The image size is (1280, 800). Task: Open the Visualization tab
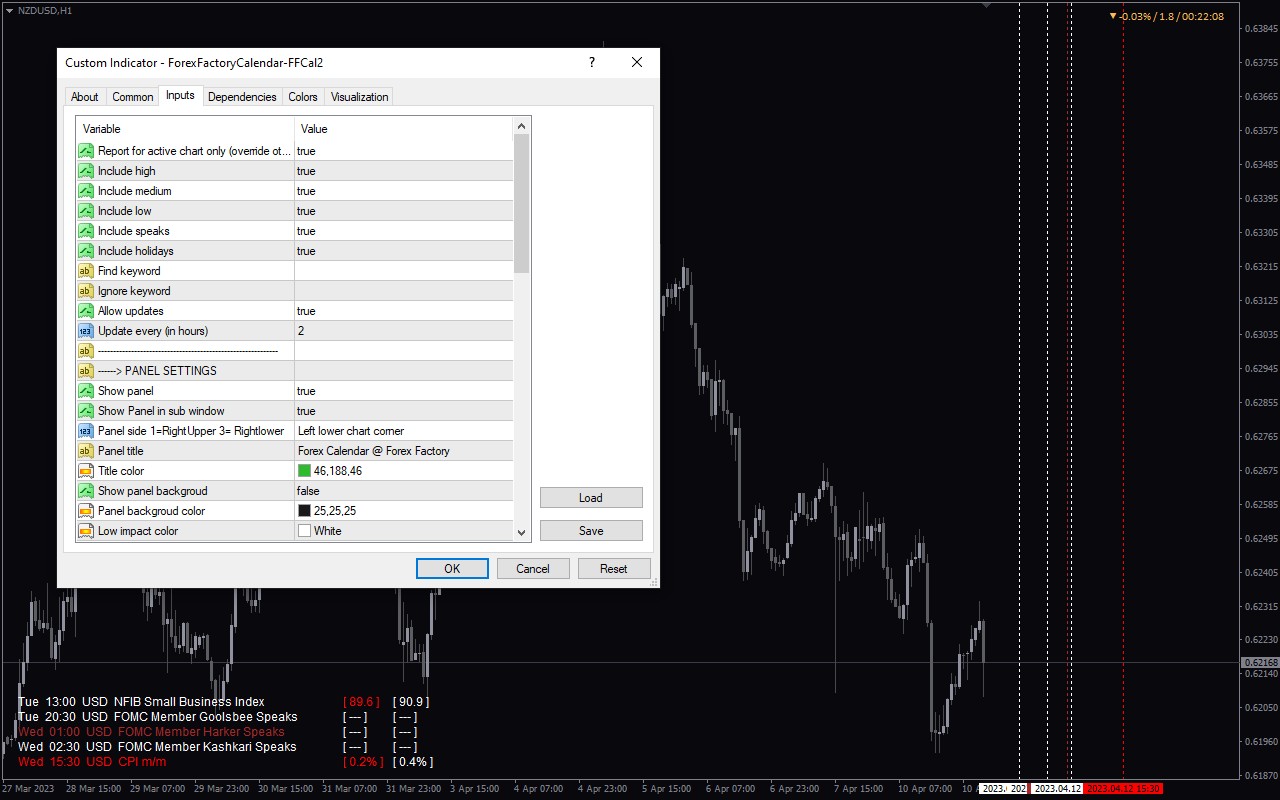(359, 97)
